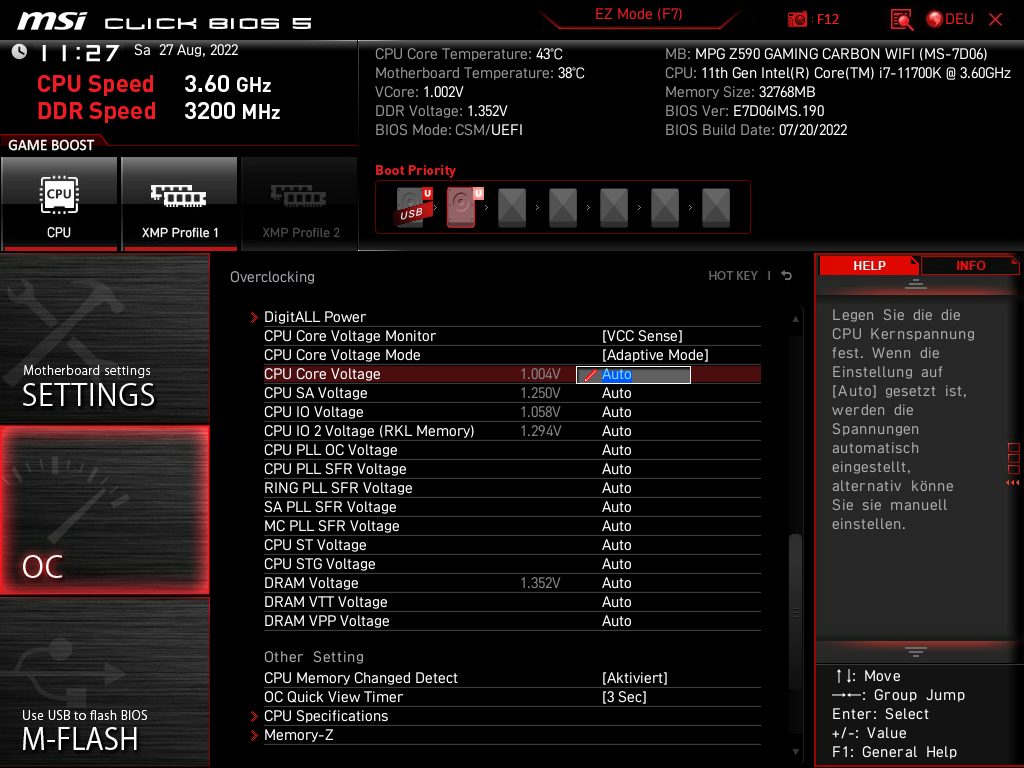Click the scroll down arrow of settings list

pyautogui.click(x=795, y=752)
